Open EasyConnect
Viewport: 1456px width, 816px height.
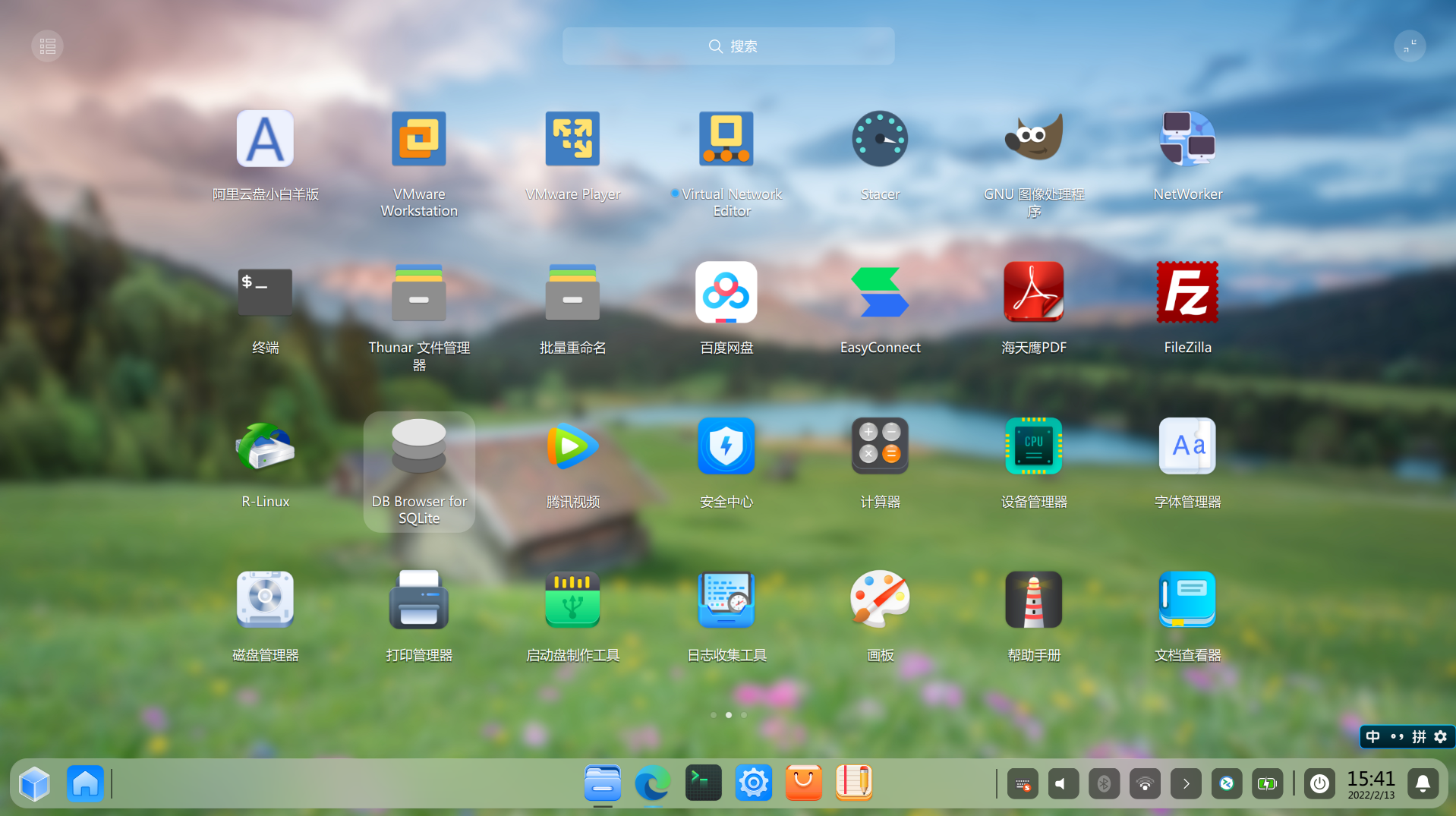click(880, 292)
